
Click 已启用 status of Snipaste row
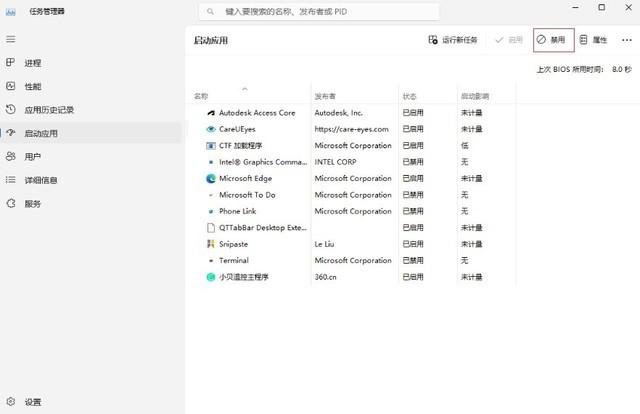[413, 244]
